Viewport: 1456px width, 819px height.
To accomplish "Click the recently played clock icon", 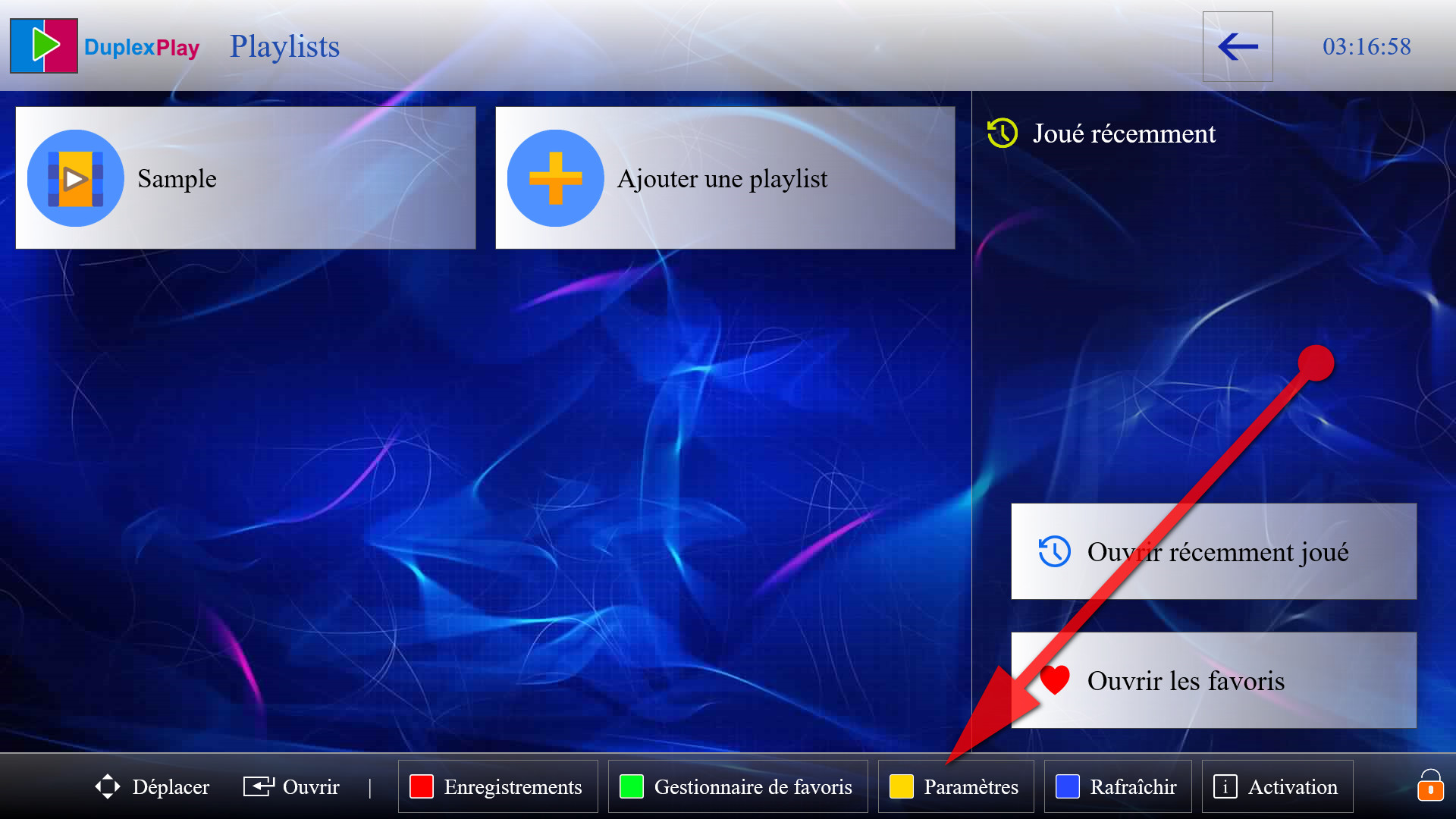I will 1002,132.
